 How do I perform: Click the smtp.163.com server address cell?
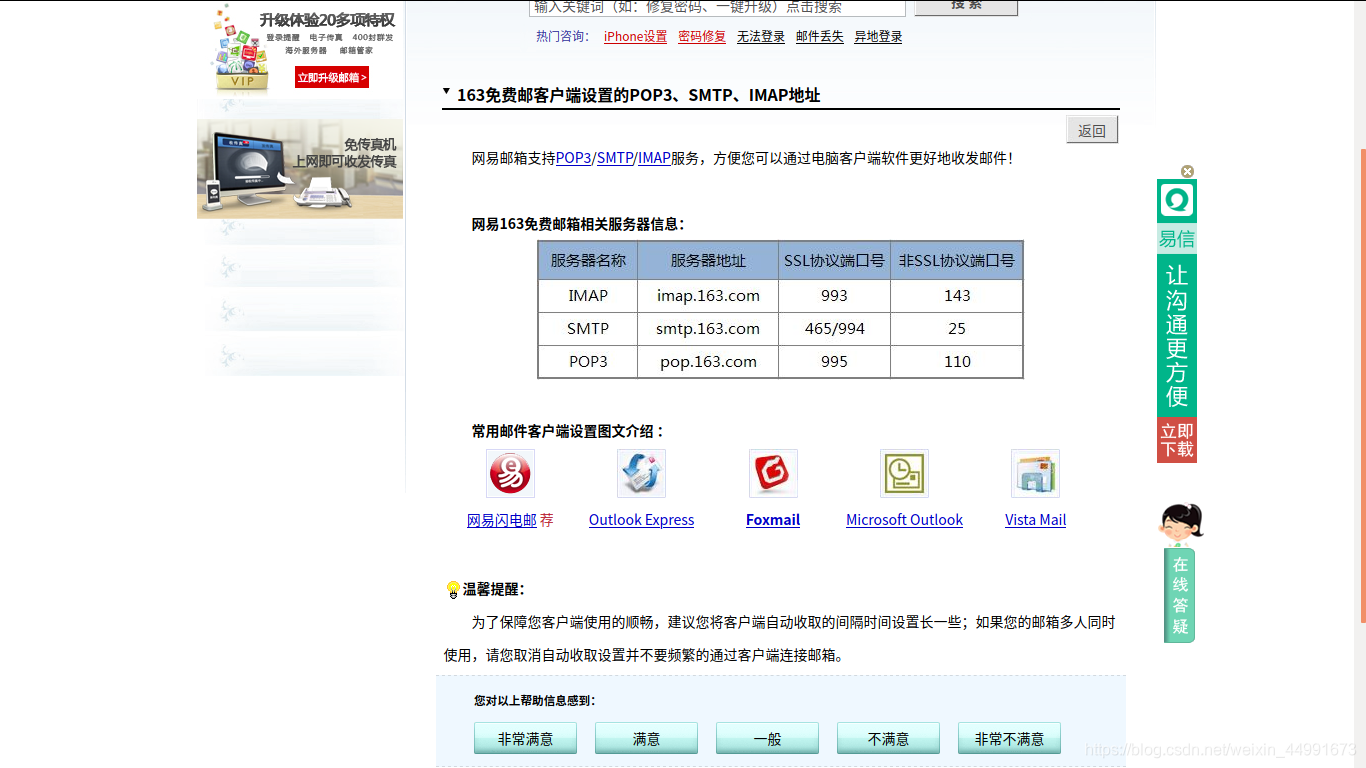[x=708, y=329]
